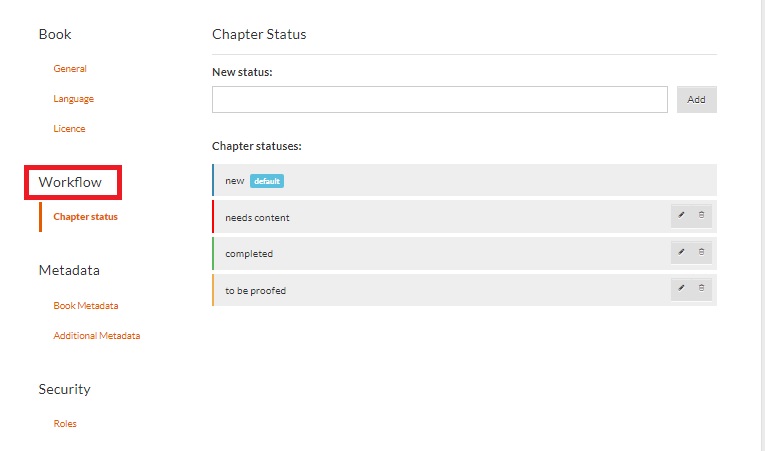Open the Licence page
765x451 pixels.
tap(69, 129)
